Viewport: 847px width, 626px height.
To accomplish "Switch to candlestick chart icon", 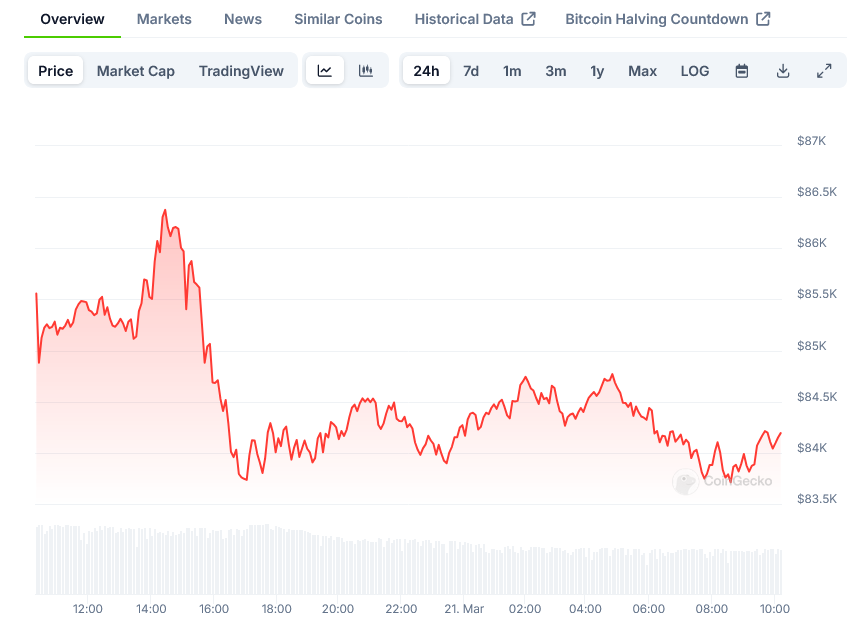I will (366, 71).
